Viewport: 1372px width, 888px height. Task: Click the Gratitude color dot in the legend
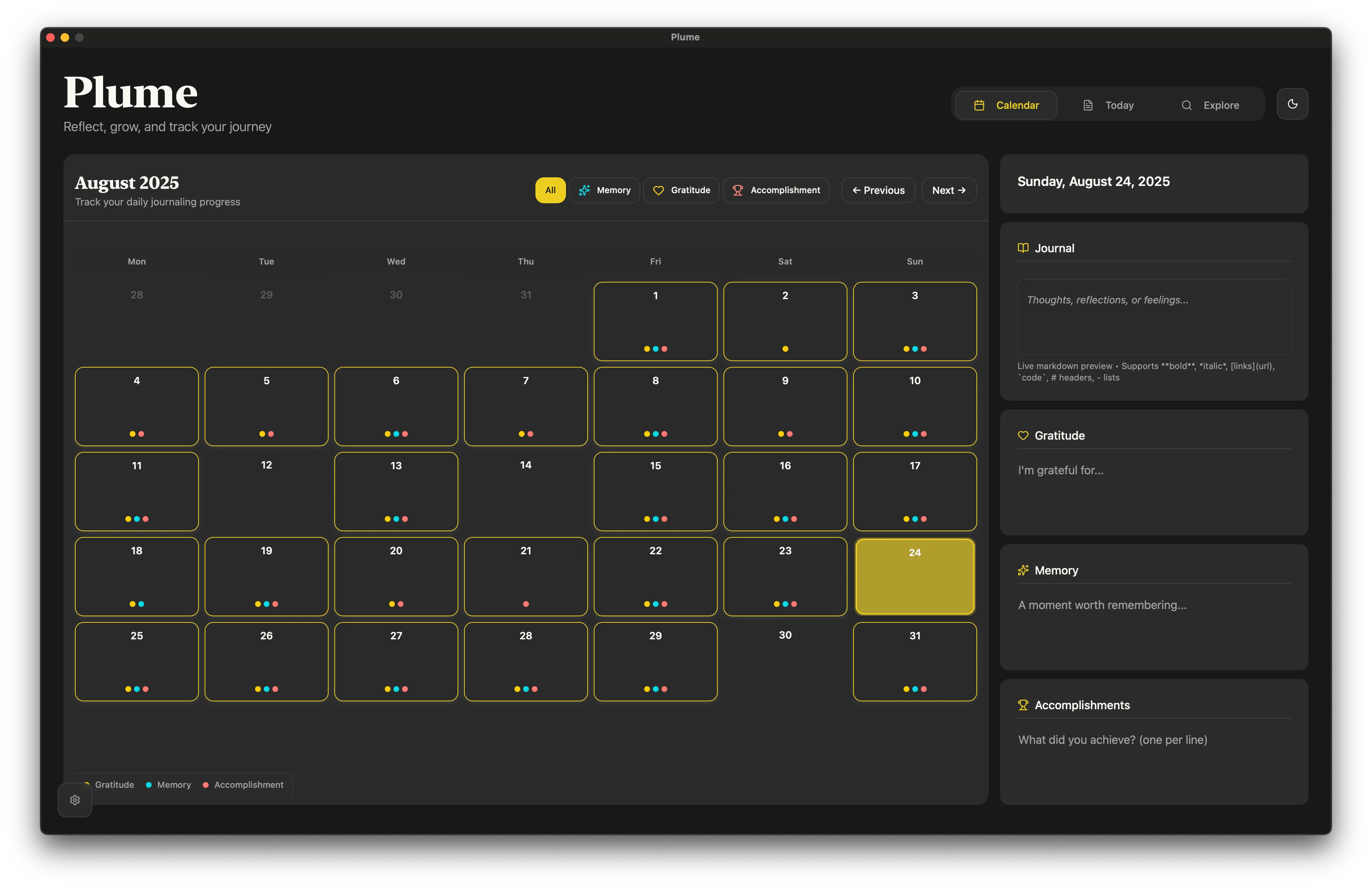coord(88,785)
